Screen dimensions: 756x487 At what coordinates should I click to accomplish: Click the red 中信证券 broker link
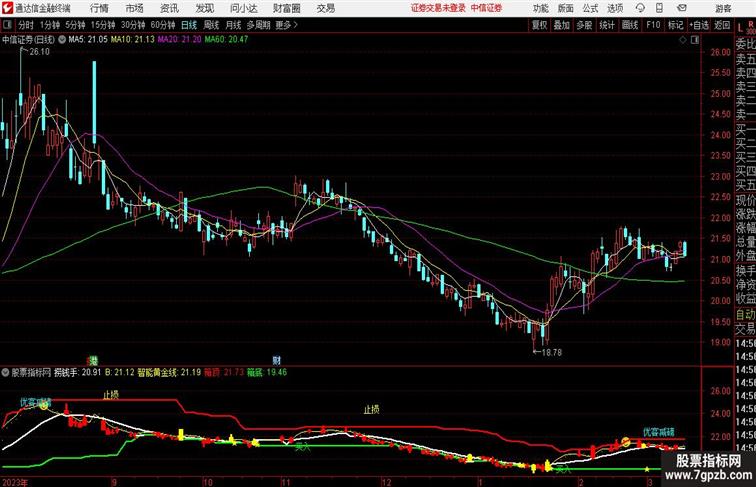pyautogui.click(x=486, y=8)
